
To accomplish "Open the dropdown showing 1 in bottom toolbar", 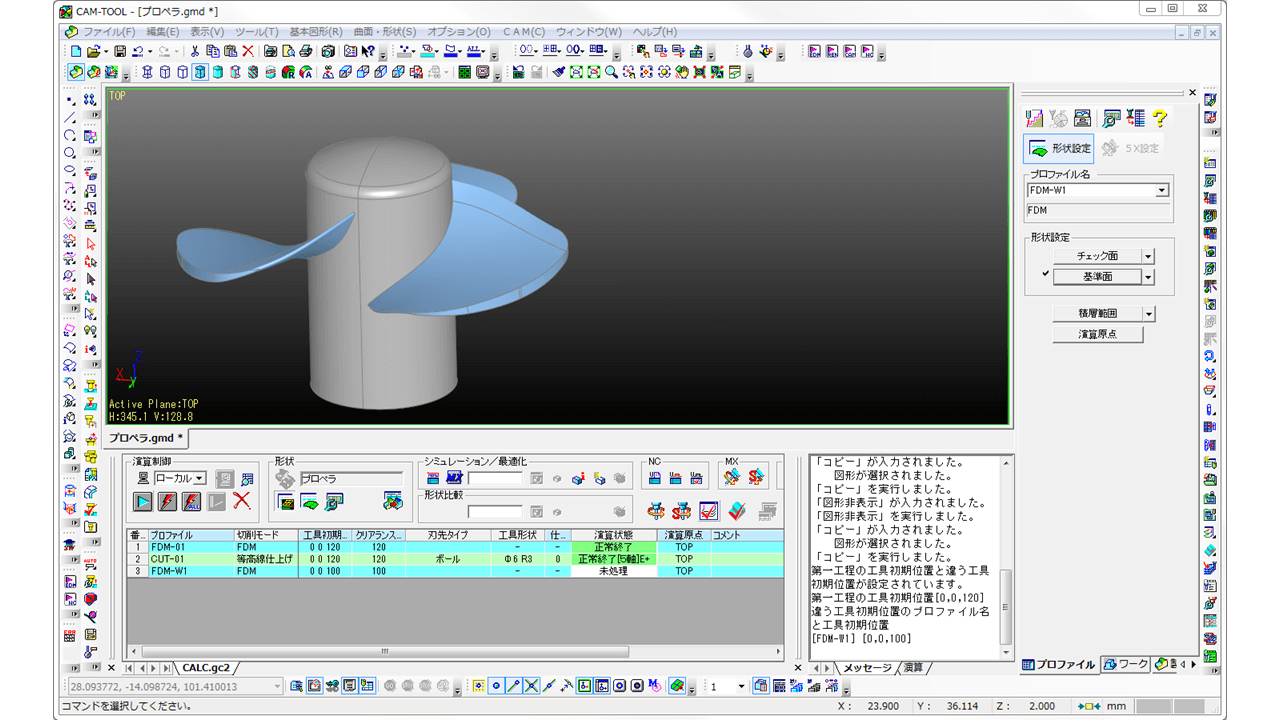I will coord(741,687).
